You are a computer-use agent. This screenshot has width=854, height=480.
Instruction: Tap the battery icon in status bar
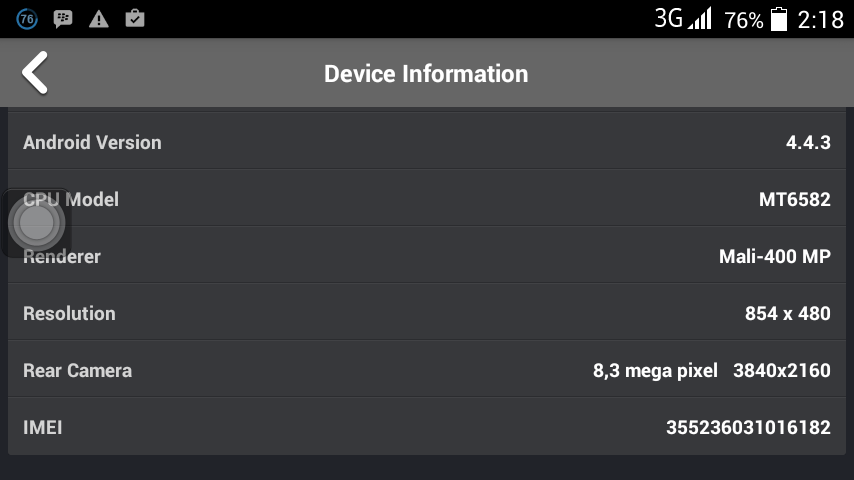pos(779,19)
